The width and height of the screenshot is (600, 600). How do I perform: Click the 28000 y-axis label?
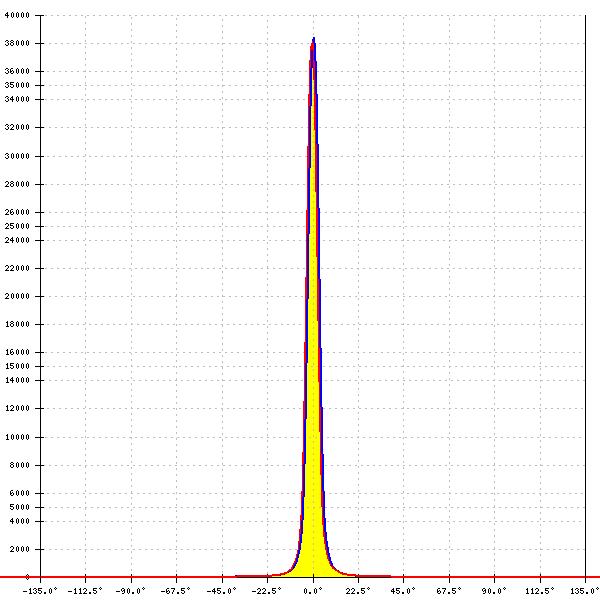[17, 184]
